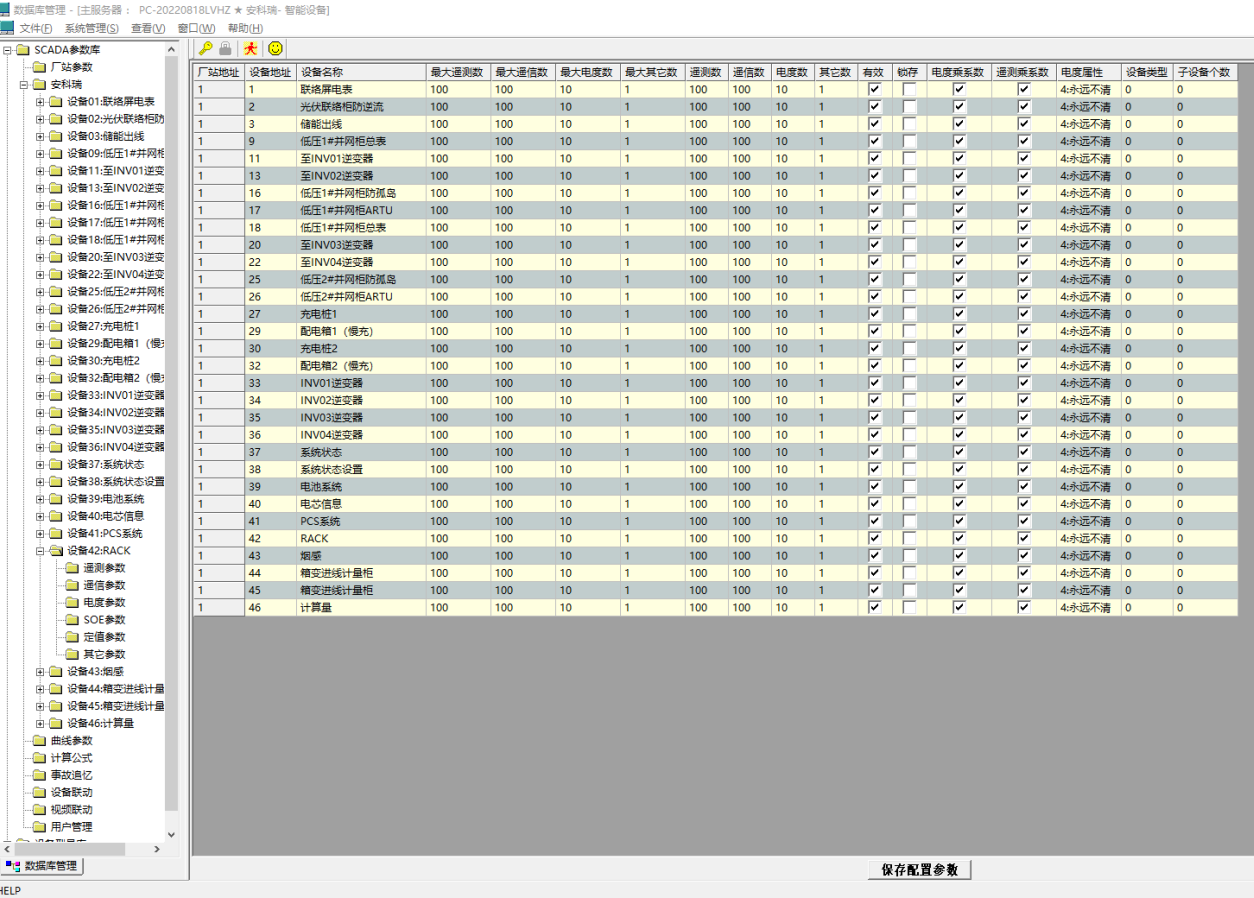Expand 设备43:烟感 tree node
The height and width of the screenshot is (898, 1254).
click(x=40, y=672)
